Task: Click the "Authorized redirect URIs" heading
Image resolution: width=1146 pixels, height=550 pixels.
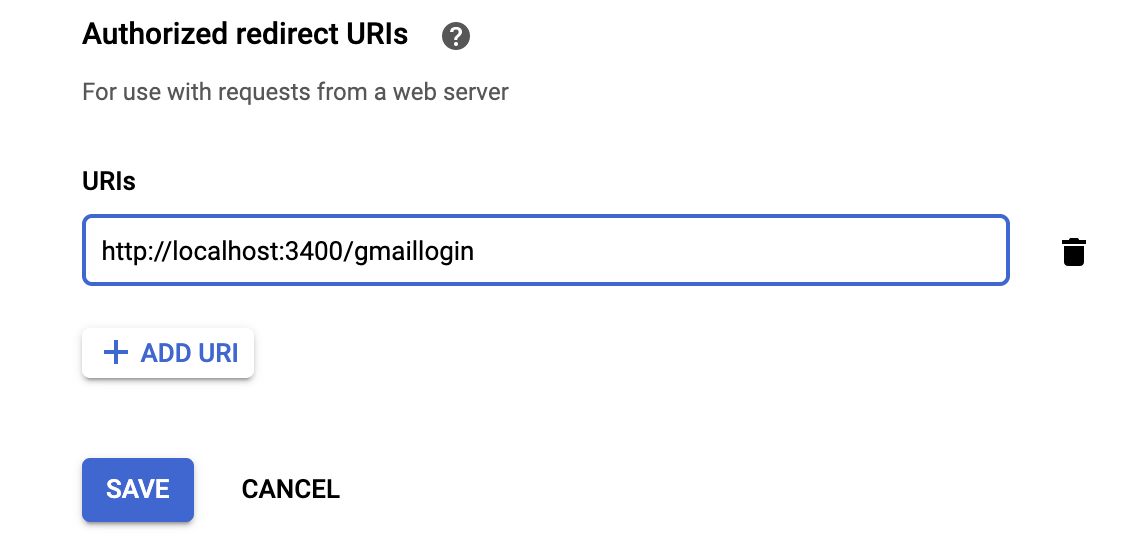Action: click(245, 35)
